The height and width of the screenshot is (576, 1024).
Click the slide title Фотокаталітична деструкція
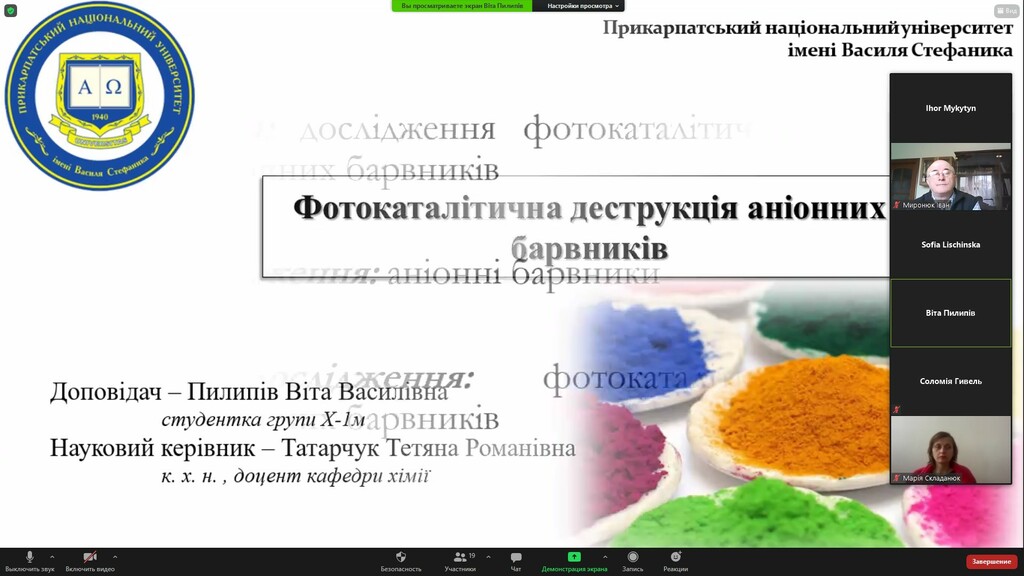point(589,227)
